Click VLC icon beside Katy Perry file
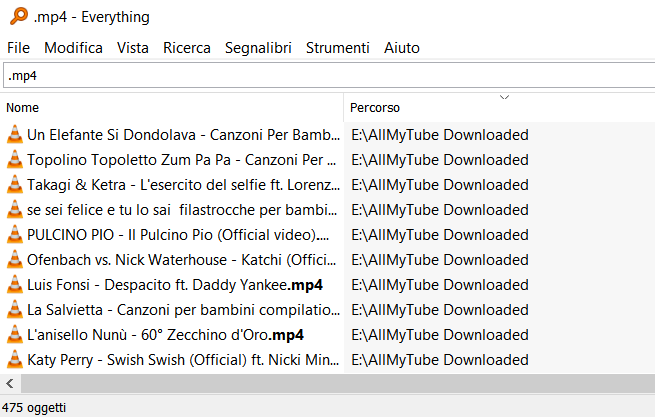The width and height of the screenshot is (655, 417). click(15, 360)
